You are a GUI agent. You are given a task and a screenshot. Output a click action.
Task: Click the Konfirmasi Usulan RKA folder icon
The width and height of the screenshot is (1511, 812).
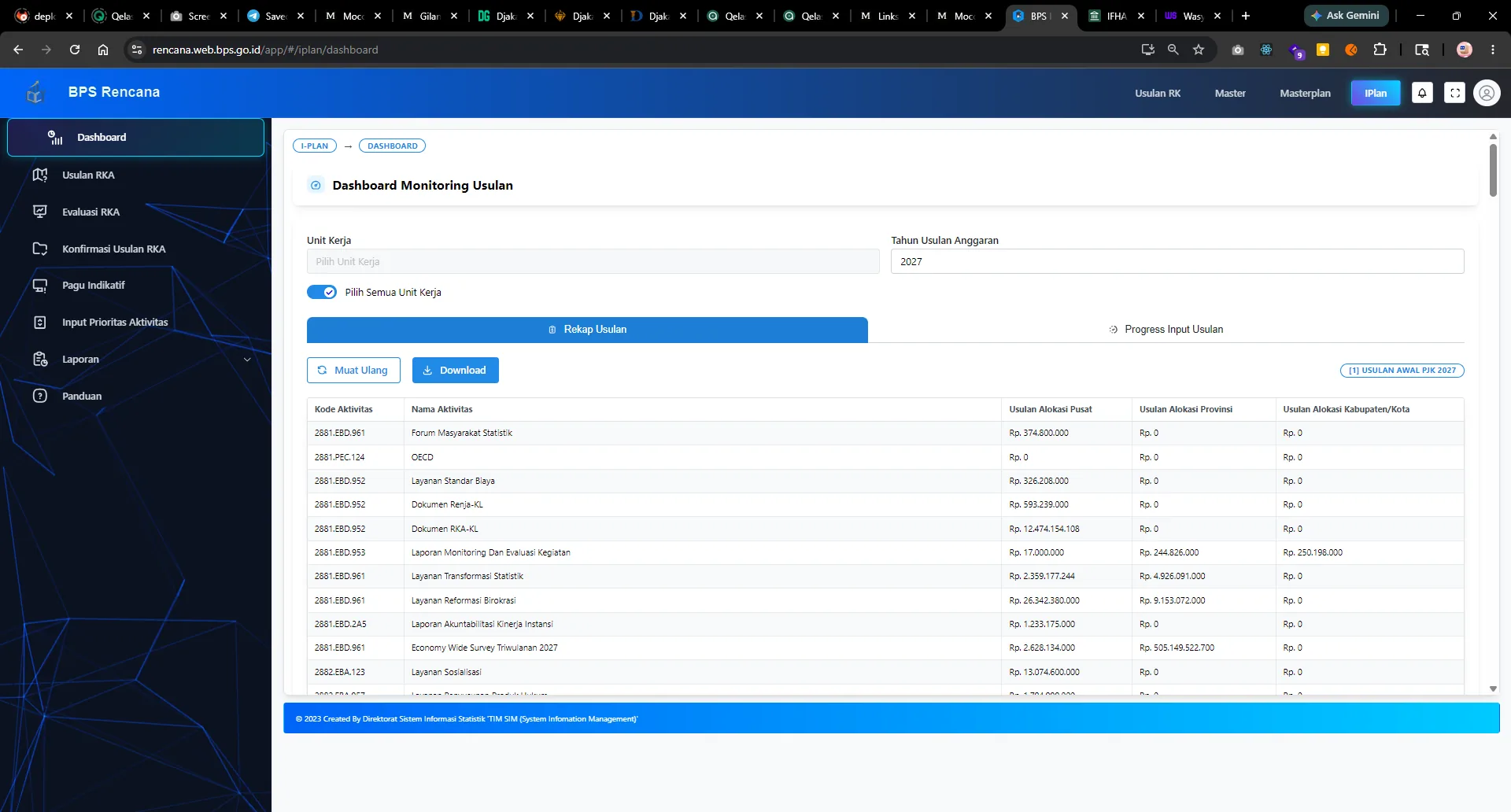40,249
